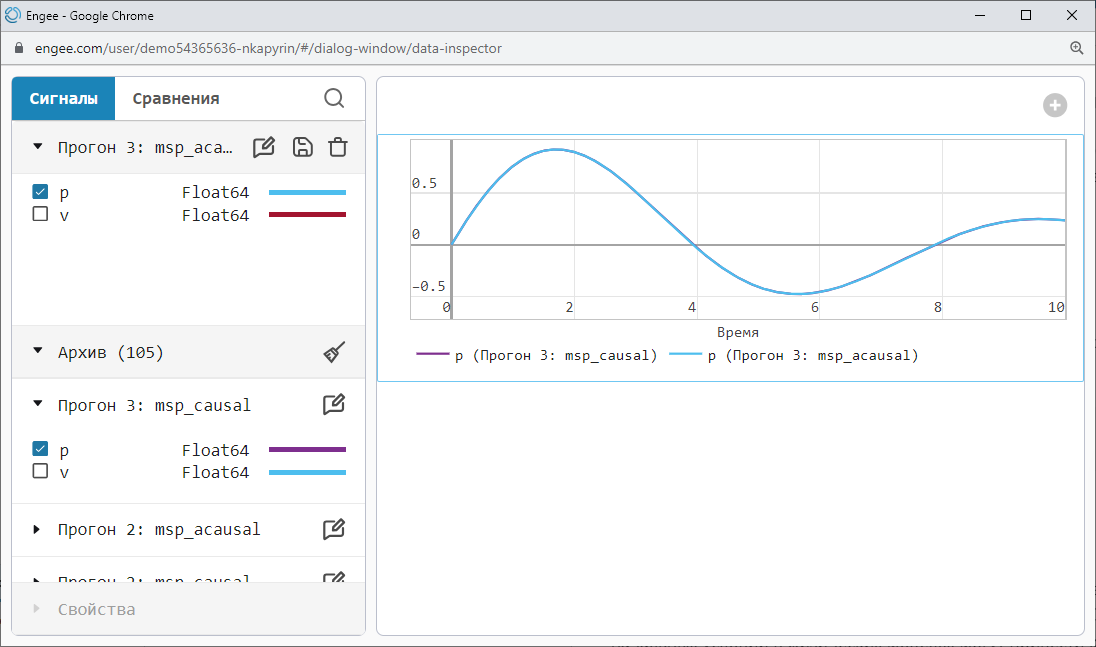The width and height of the screenshot is (1096, 647).
Task: Clear the archive with broom icon
Action: pos(334,352)
